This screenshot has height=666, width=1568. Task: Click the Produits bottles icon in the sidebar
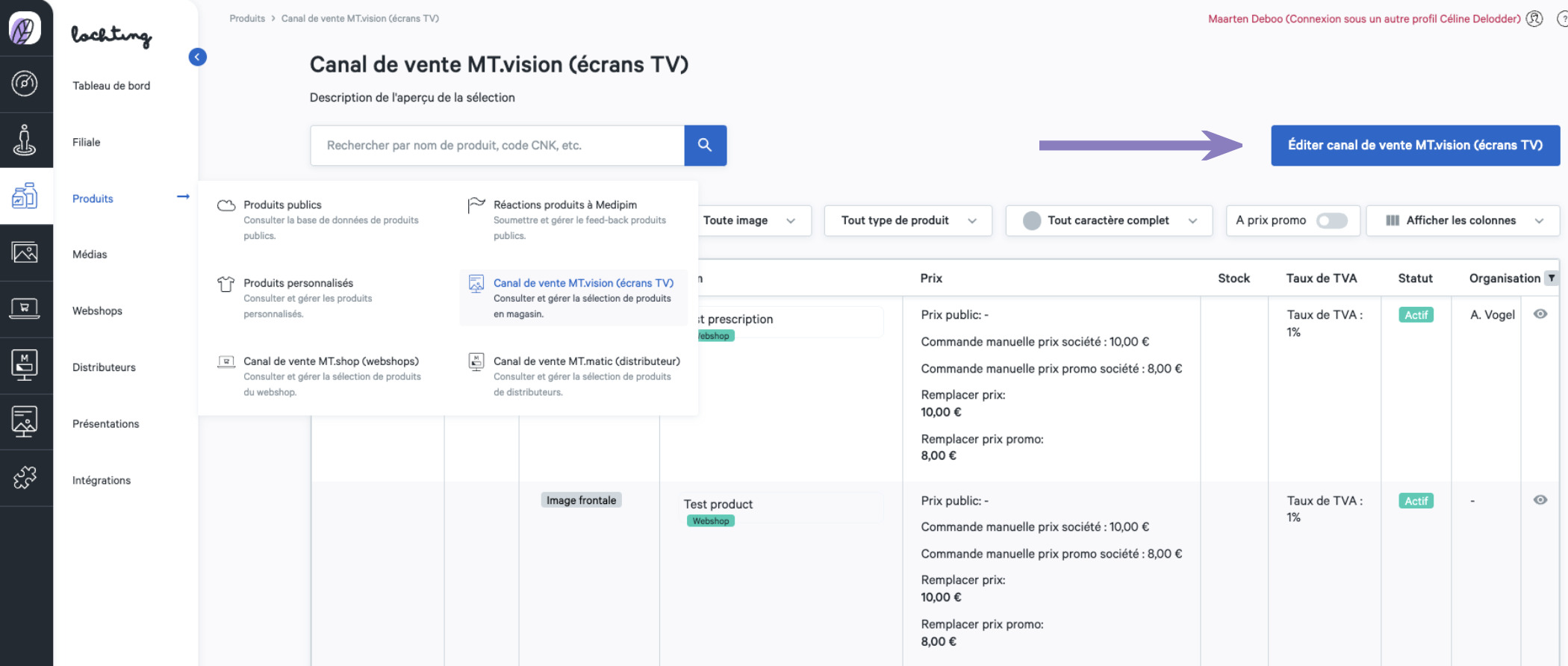click(25, 196)
